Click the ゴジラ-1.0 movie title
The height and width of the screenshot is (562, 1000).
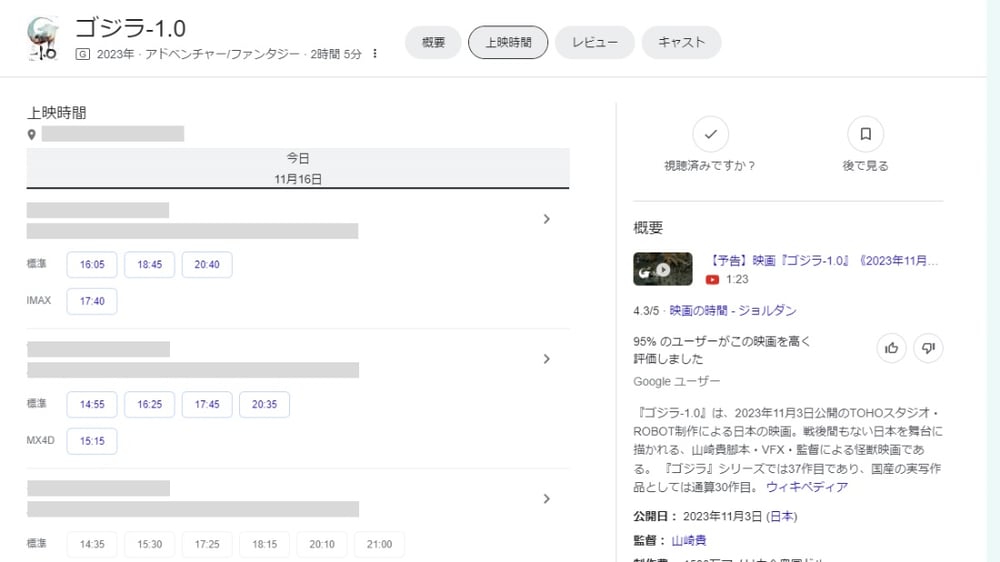[130, 28]
